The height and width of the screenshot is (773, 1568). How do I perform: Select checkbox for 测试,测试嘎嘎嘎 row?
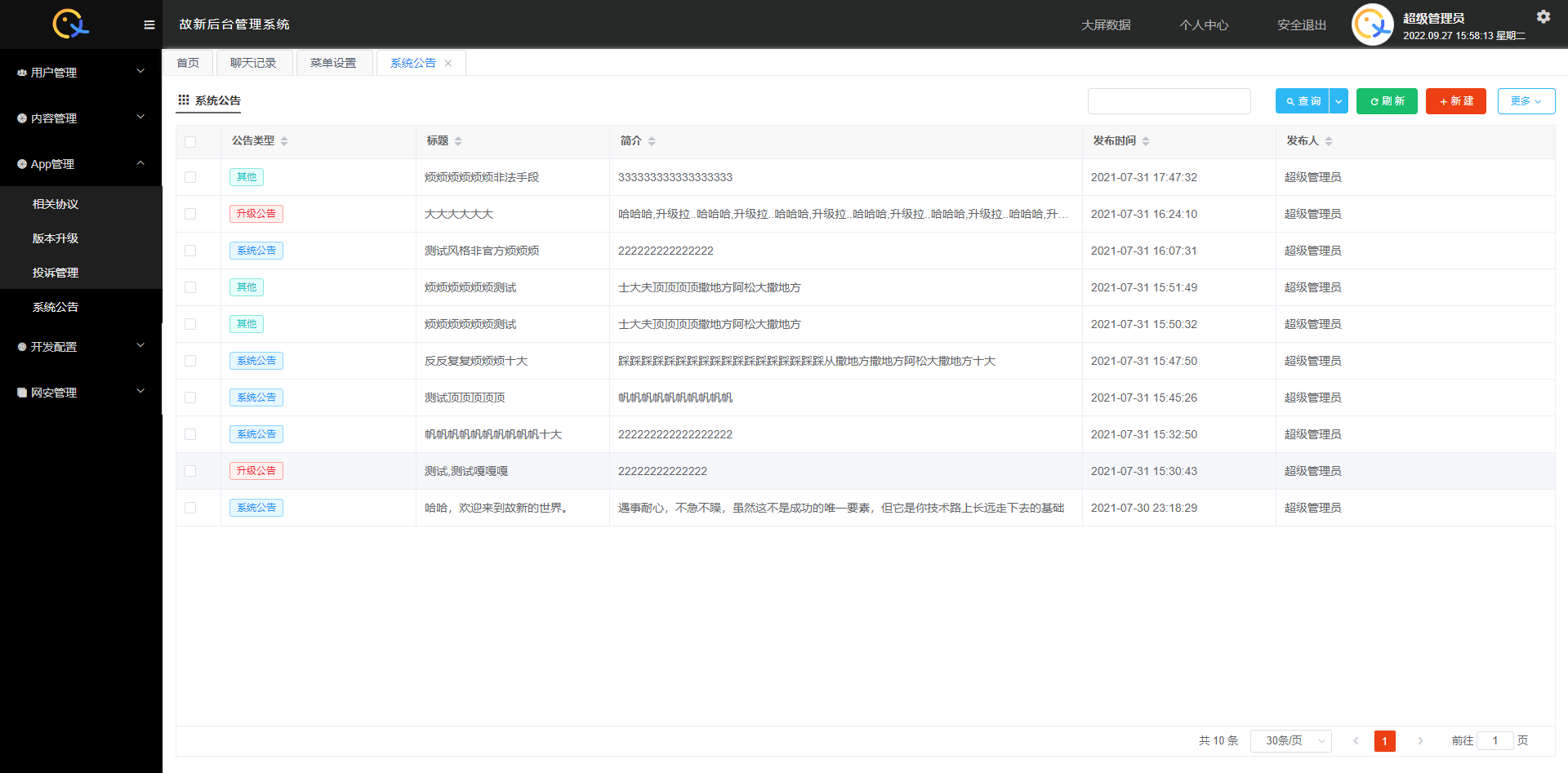coord(190,471)
